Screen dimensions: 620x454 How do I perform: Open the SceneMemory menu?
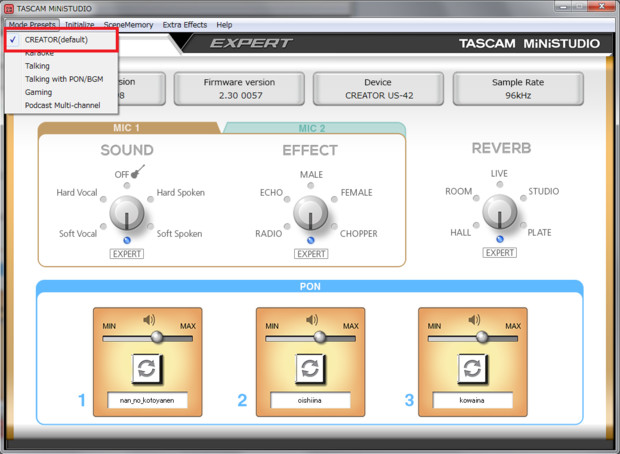[128, 25]
